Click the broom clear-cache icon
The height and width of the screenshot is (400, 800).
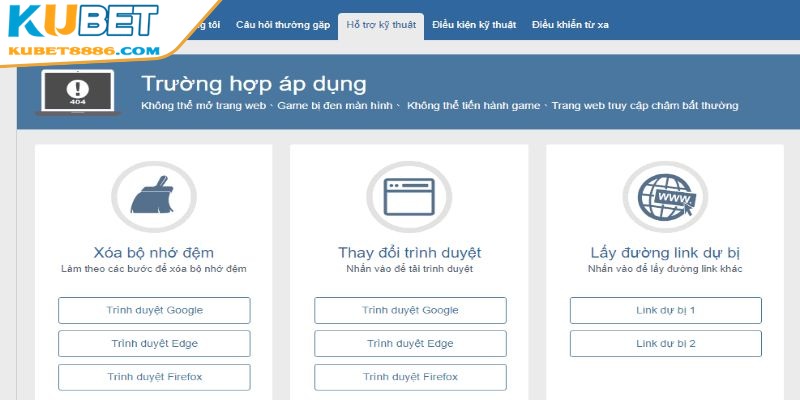[153, 195]
